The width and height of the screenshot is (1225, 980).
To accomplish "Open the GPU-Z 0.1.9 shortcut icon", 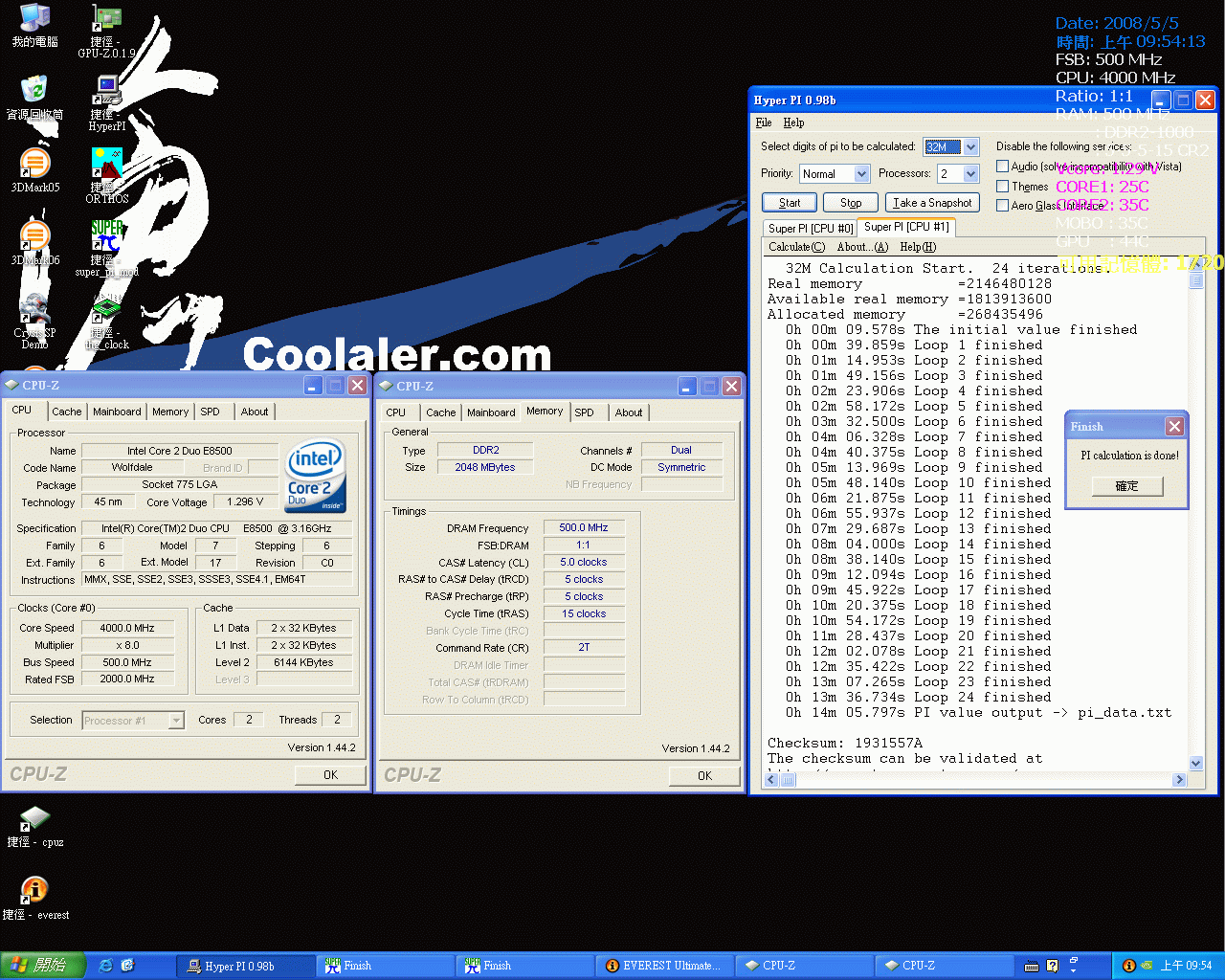I will tap(106, 33).
